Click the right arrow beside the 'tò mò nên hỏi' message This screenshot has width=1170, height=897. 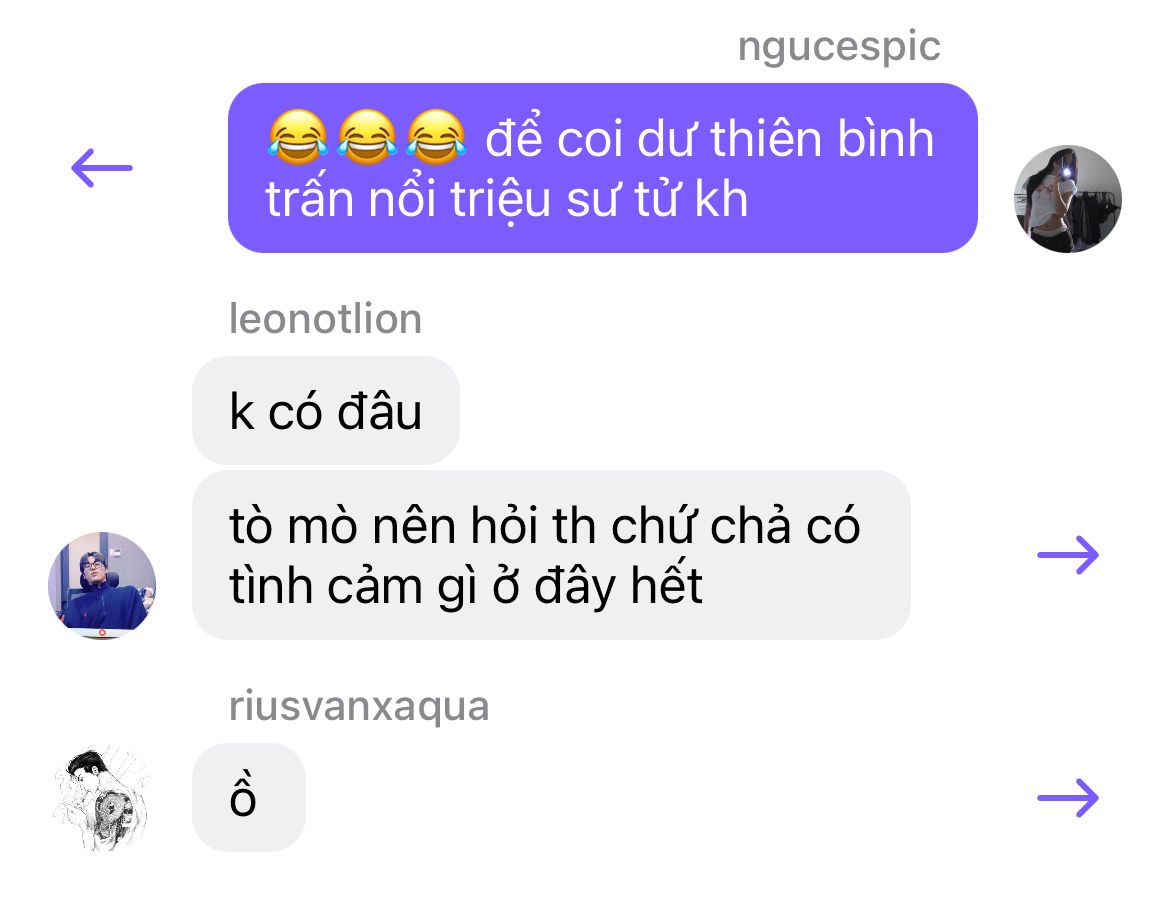pos(1068,554)
